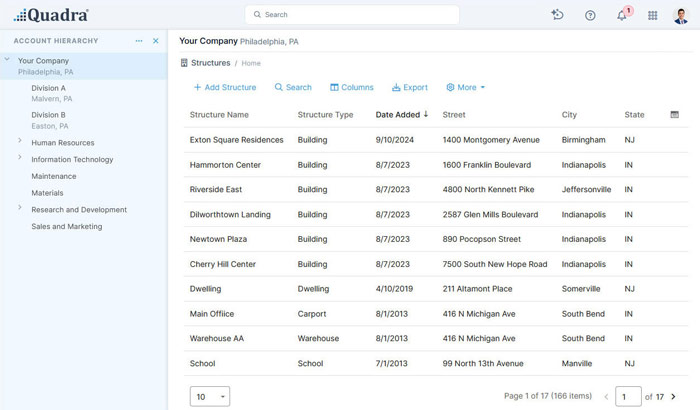
Task: Click the page number input field
Action: click(628, 397)
